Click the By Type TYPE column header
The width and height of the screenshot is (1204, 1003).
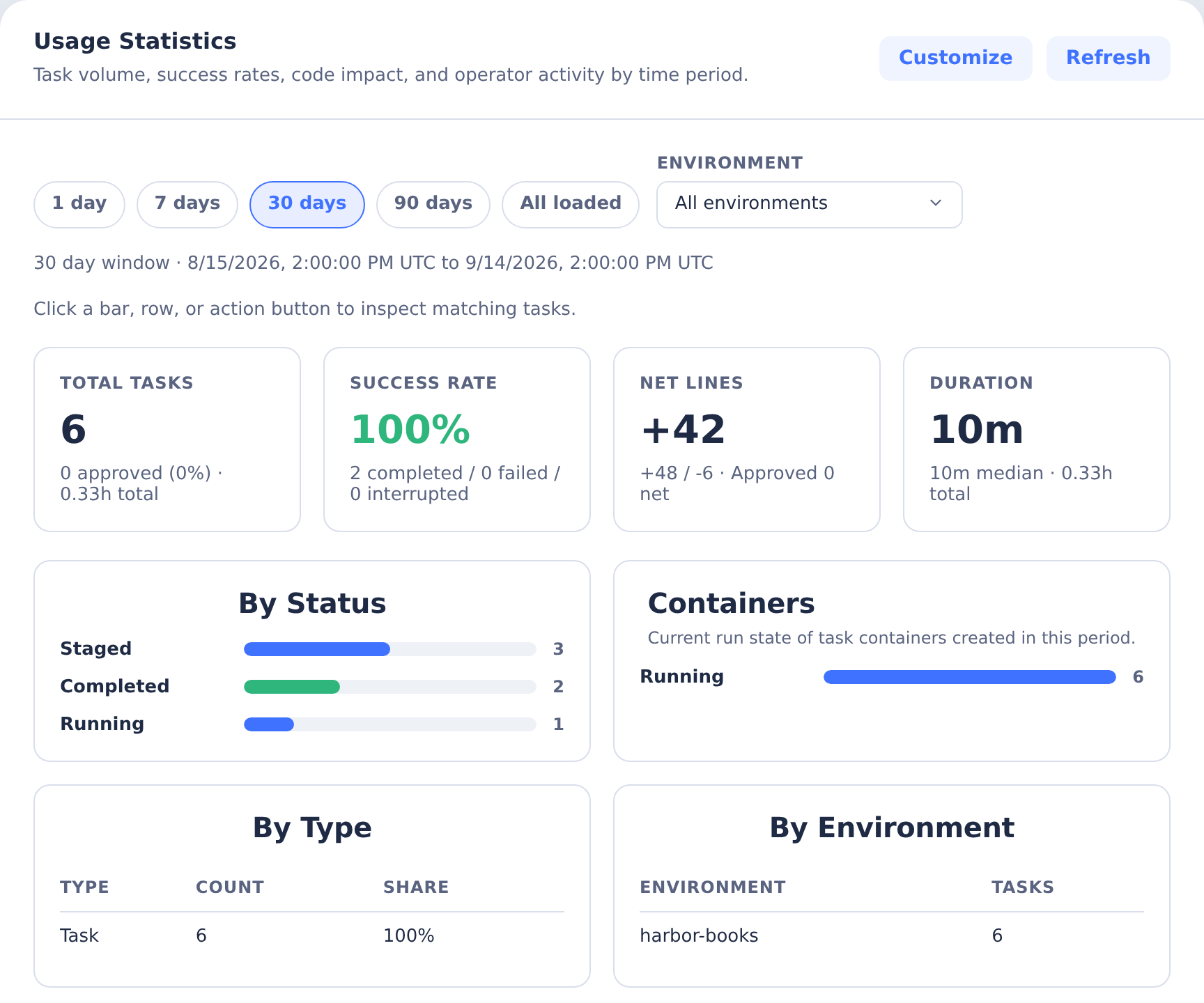(84, 887)
